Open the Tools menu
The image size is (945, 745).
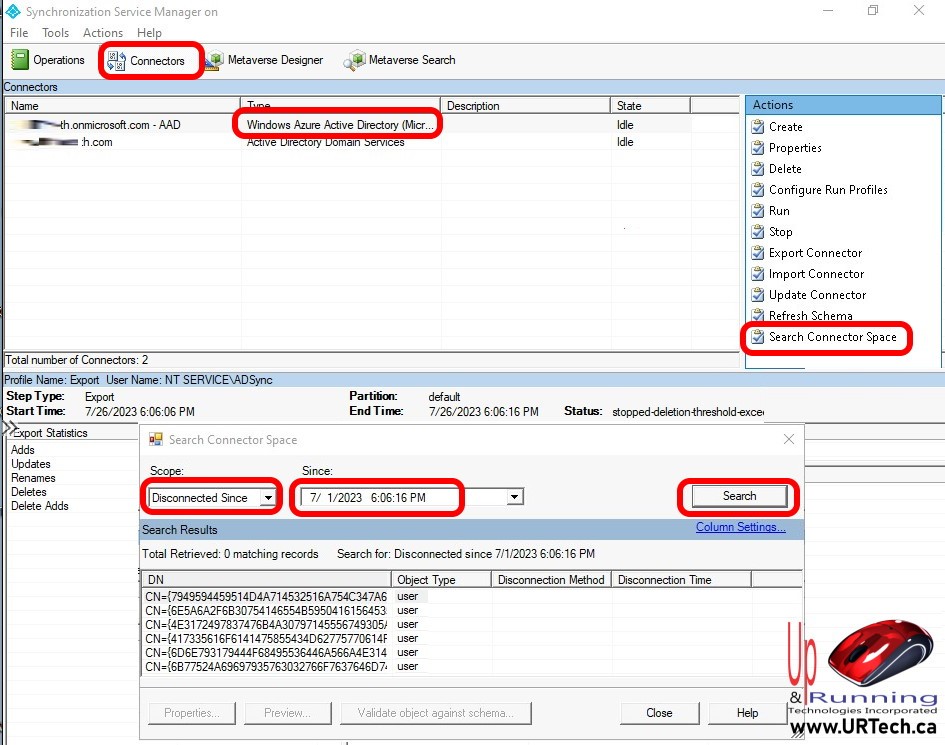pos(55,33)
